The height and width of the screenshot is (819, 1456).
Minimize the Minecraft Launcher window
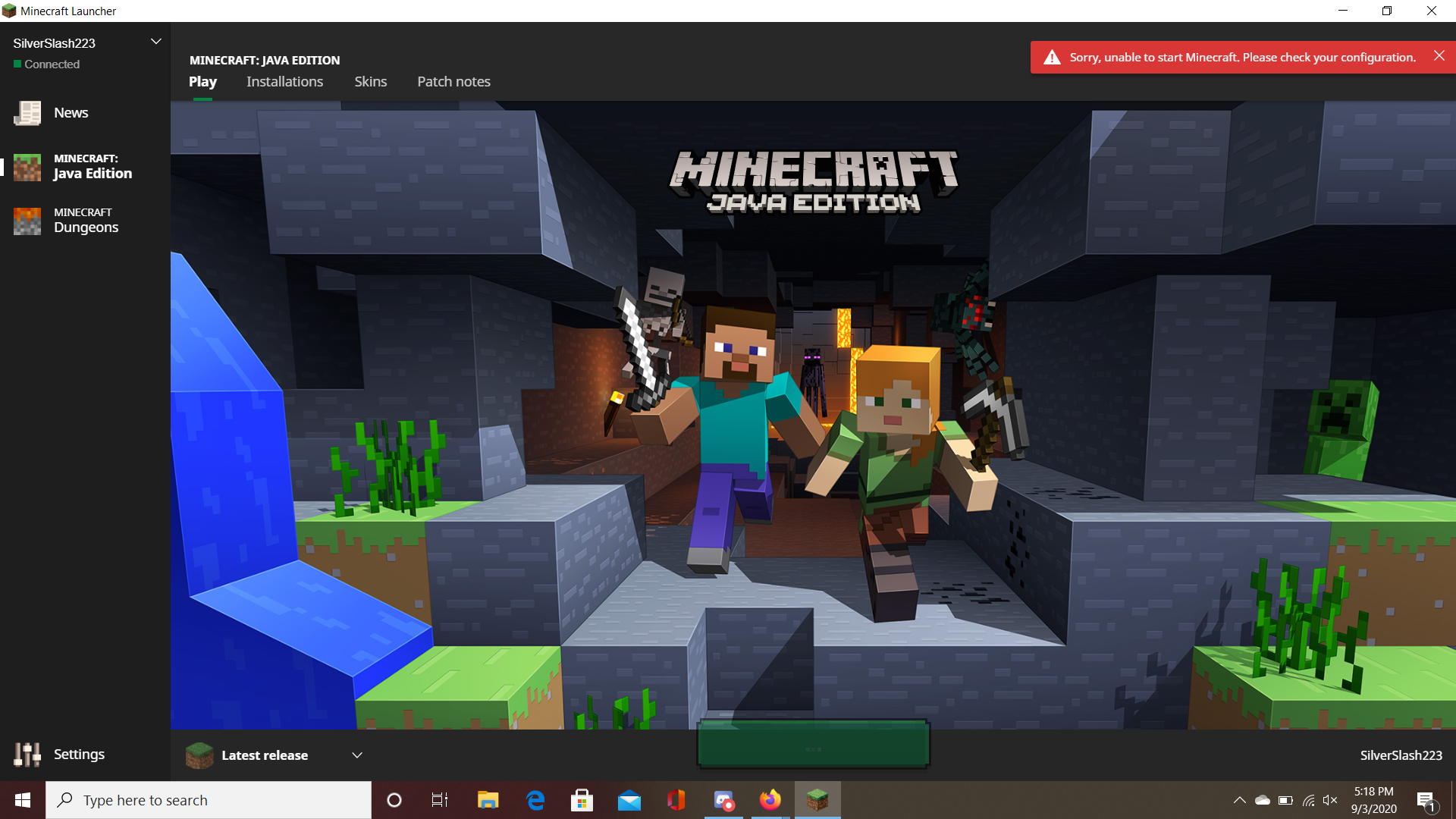[x=1343, y=11]
